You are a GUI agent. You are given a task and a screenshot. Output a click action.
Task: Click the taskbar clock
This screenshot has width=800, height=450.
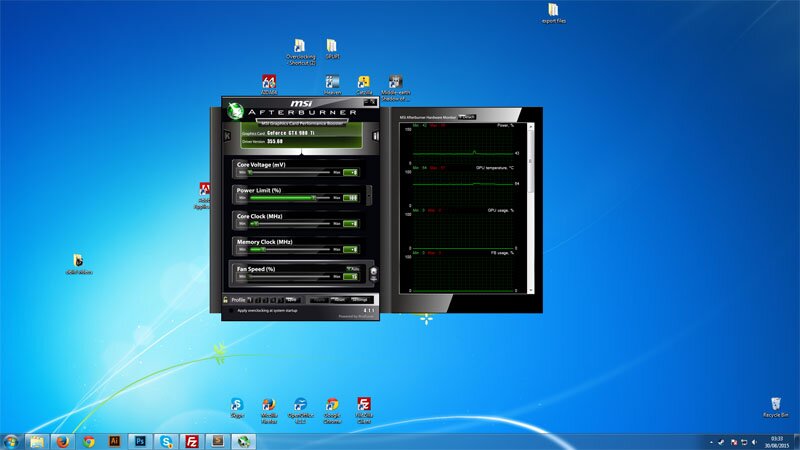click(777, 442)
